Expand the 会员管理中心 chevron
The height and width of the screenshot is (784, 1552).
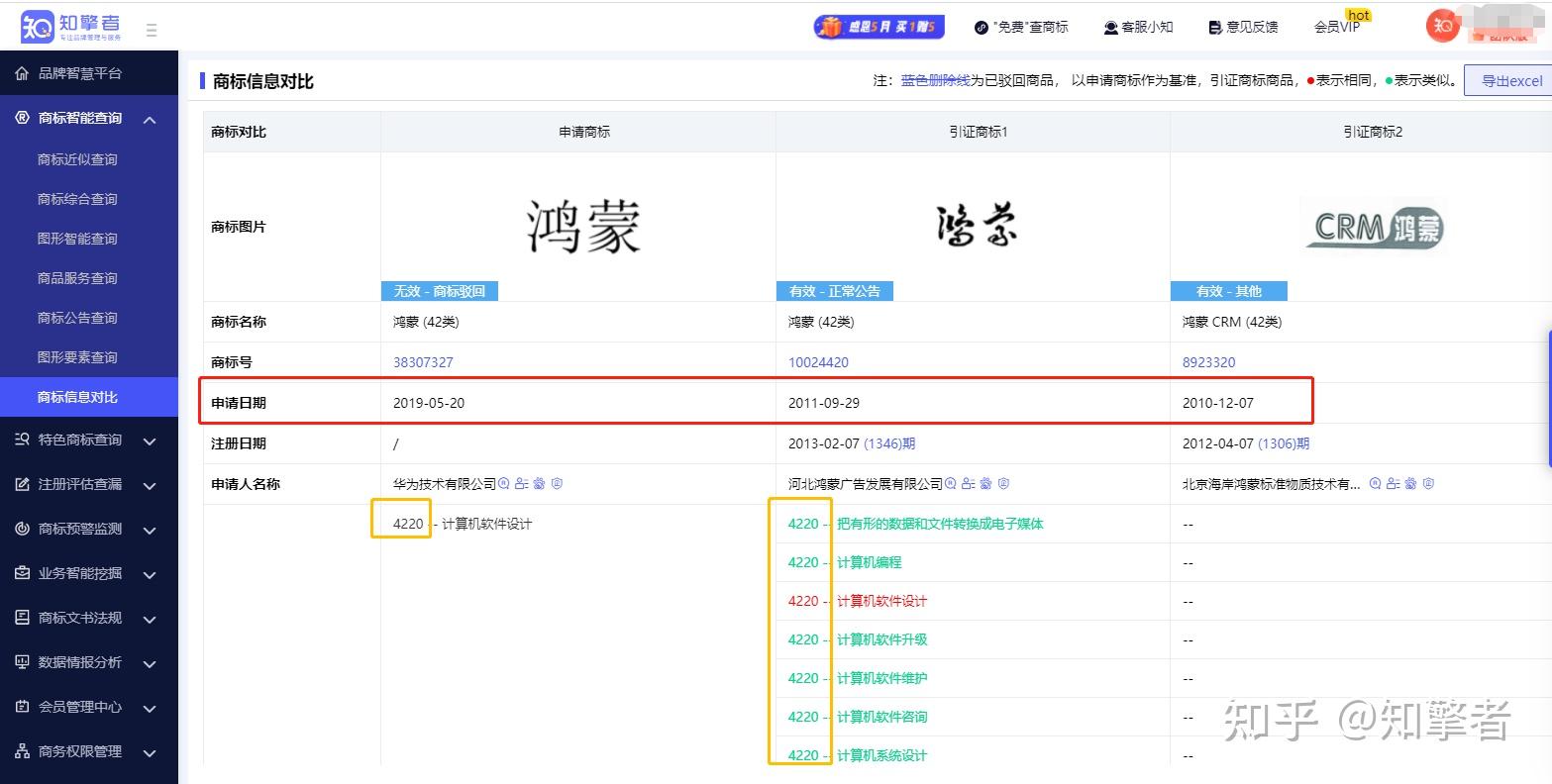(150, 709)
